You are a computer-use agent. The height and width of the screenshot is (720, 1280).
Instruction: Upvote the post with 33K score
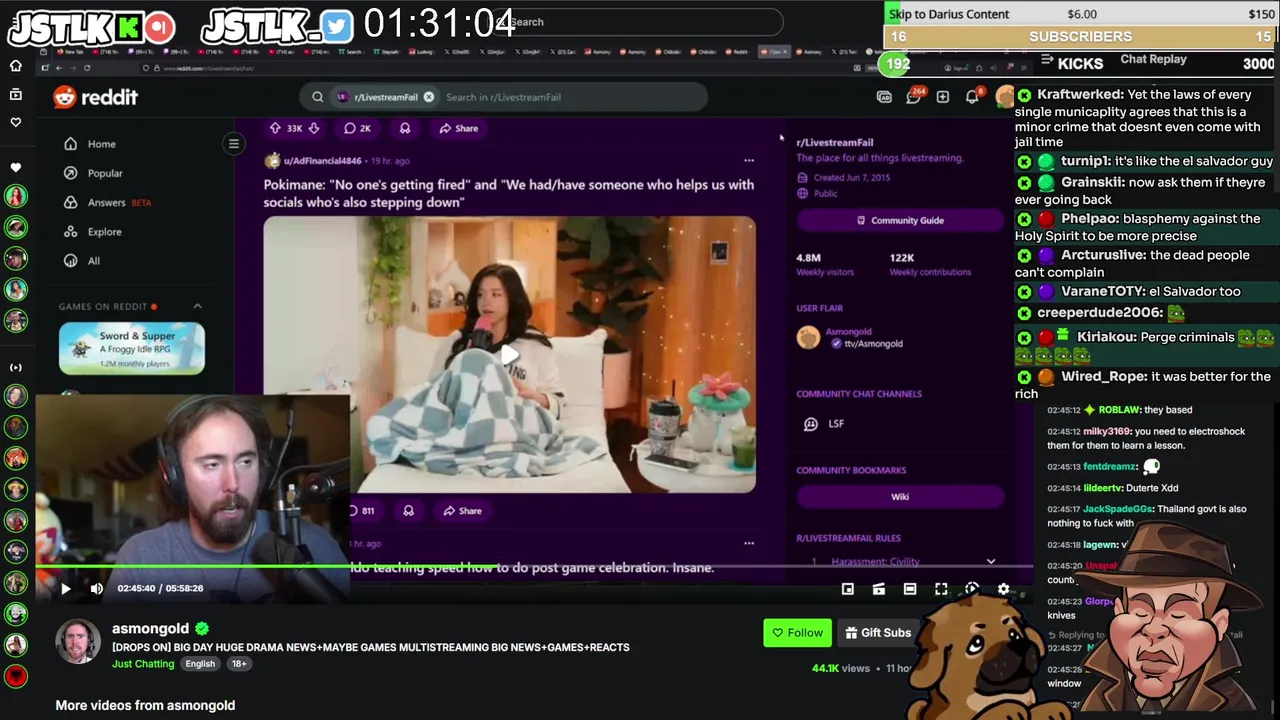pos(275,128)
